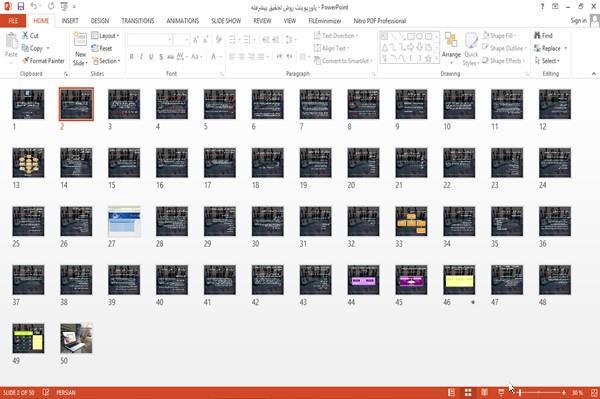Open the Arrange menu
Screen dimensions: 600x399
tap(451, 48)
